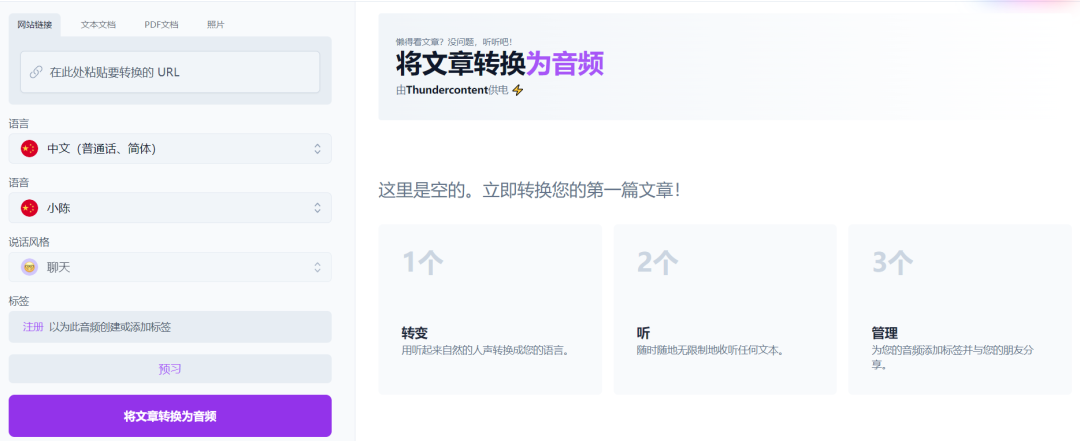Click the 管理 step card

pos(960,309)
